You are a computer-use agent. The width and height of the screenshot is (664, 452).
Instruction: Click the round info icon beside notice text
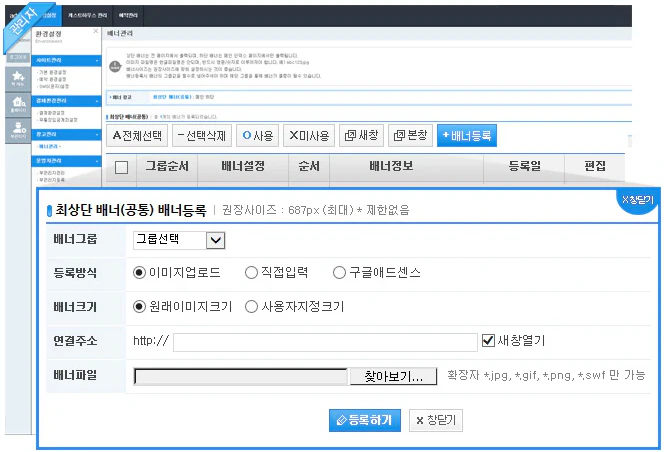point(115,67)
